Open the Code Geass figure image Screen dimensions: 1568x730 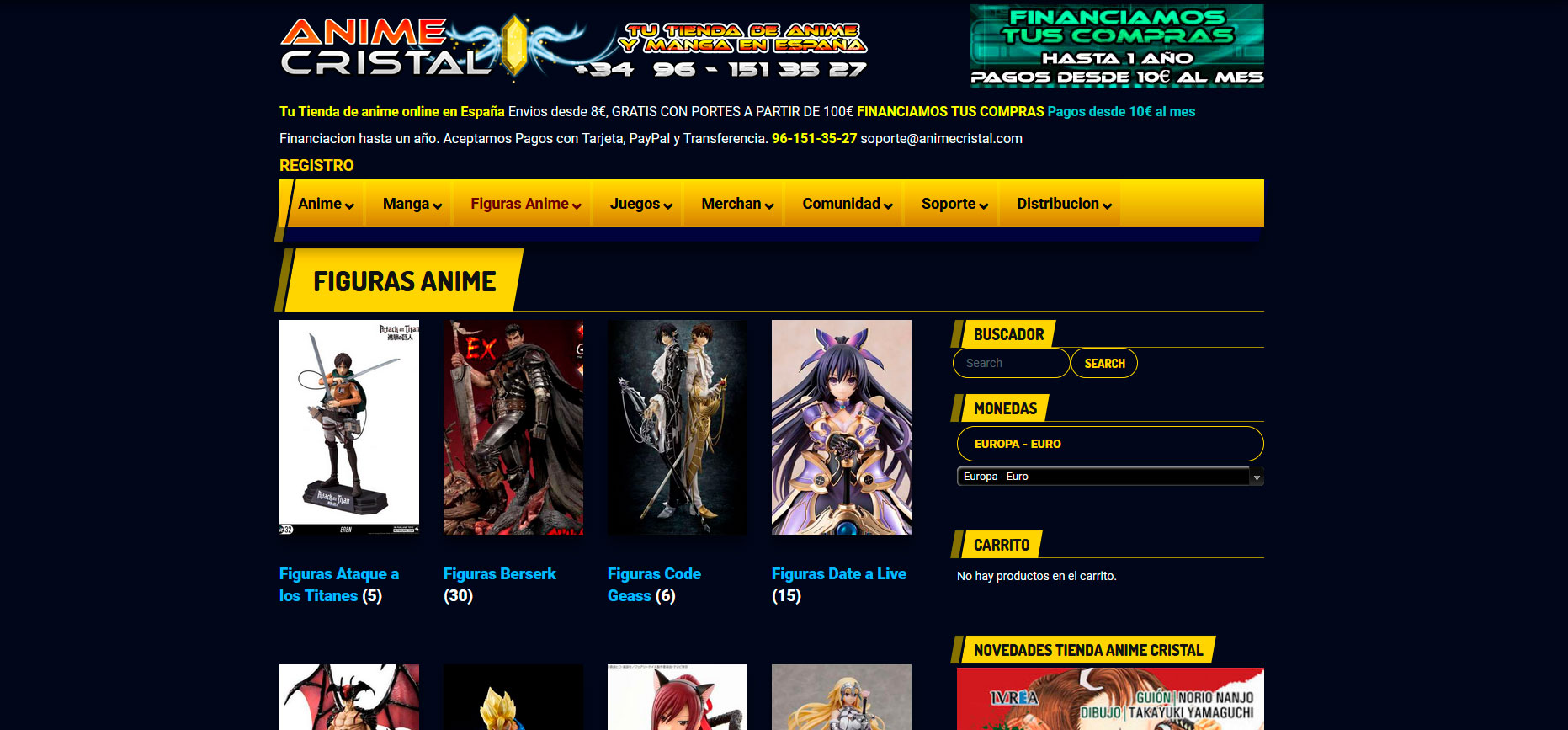(678, 427)
